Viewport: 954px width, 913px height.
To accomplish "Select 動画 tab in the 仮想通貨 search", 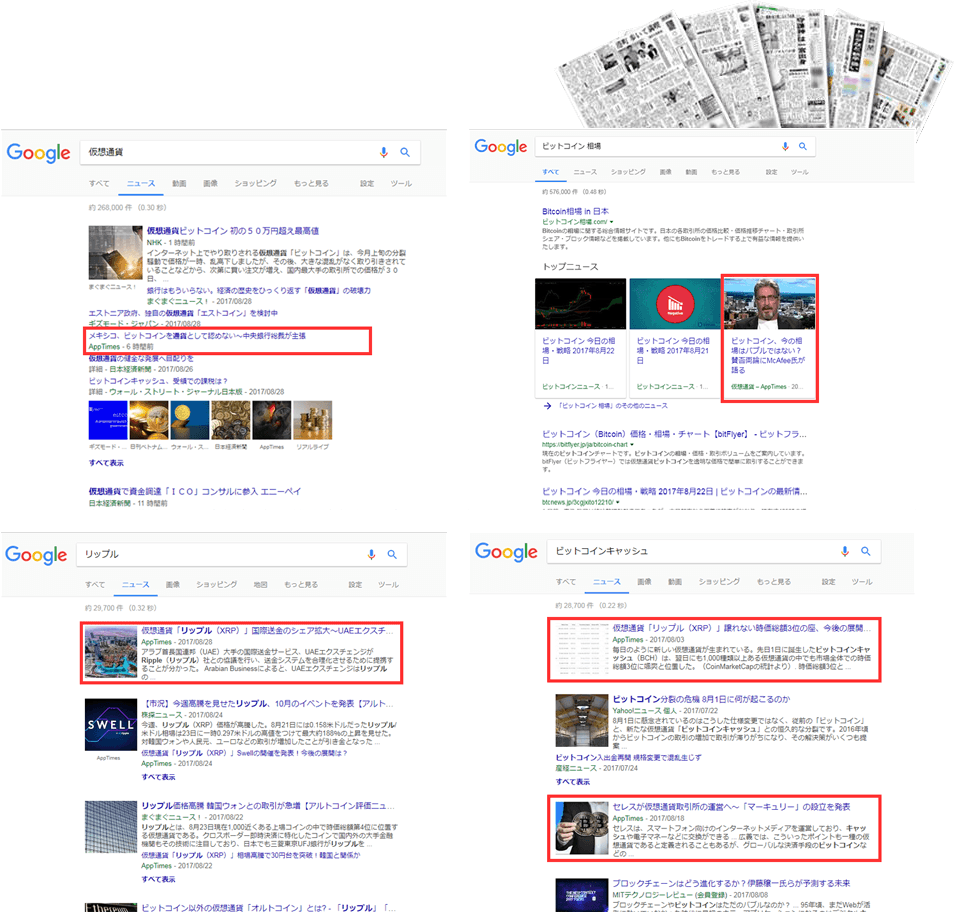I will (x=179, y=183).
